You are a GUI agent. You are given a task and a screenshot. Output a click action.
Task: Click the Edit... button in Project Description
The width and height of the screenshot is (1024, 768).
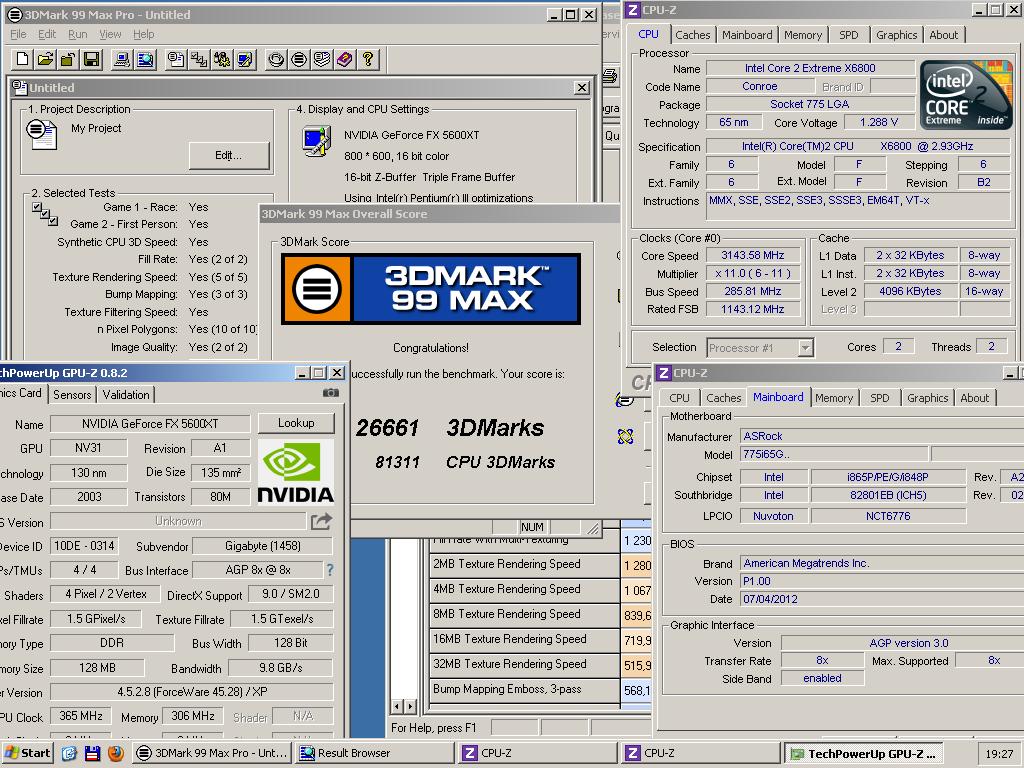[229, 155]
